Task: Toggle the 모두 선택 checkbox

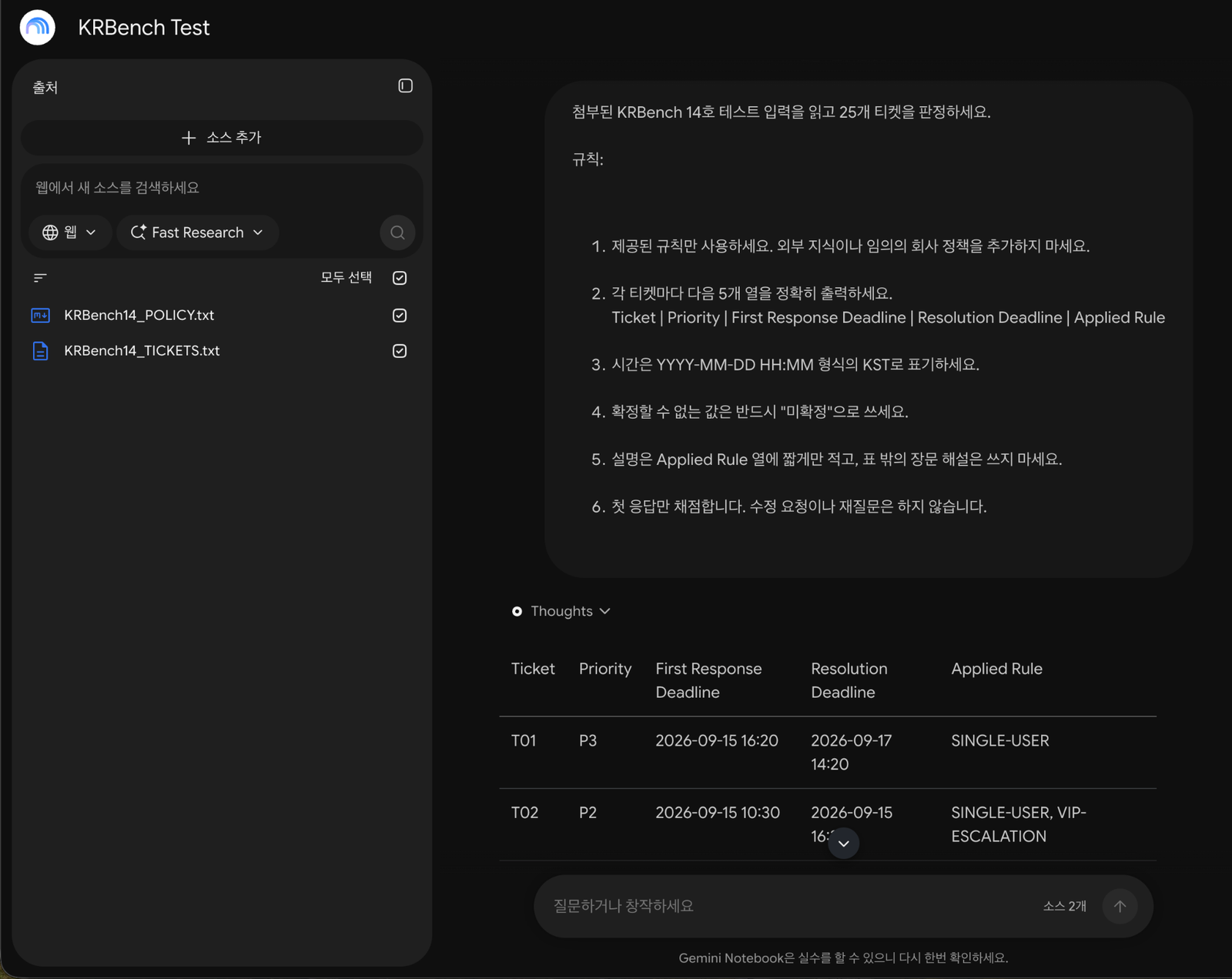Action: click(400, 278)
